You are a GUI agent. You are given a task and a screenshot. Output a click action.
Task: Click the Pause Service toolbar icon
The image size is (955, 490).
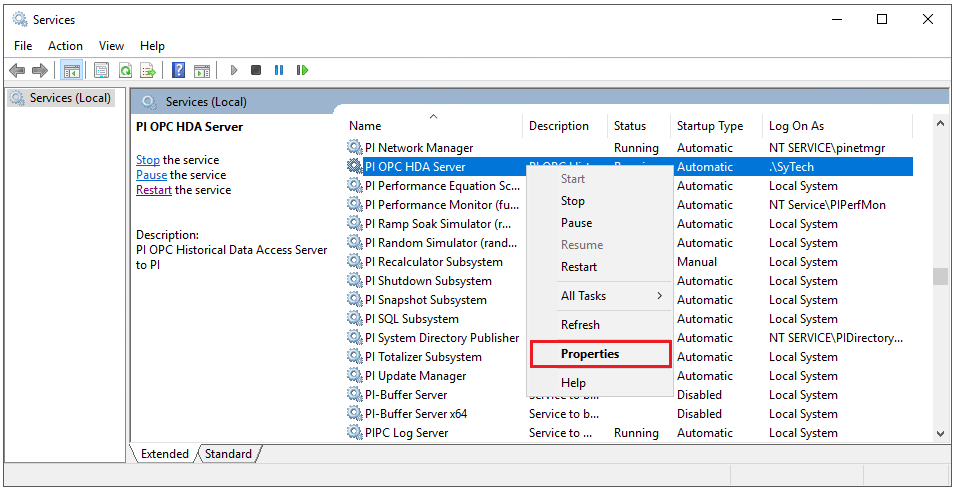(279, 71)
